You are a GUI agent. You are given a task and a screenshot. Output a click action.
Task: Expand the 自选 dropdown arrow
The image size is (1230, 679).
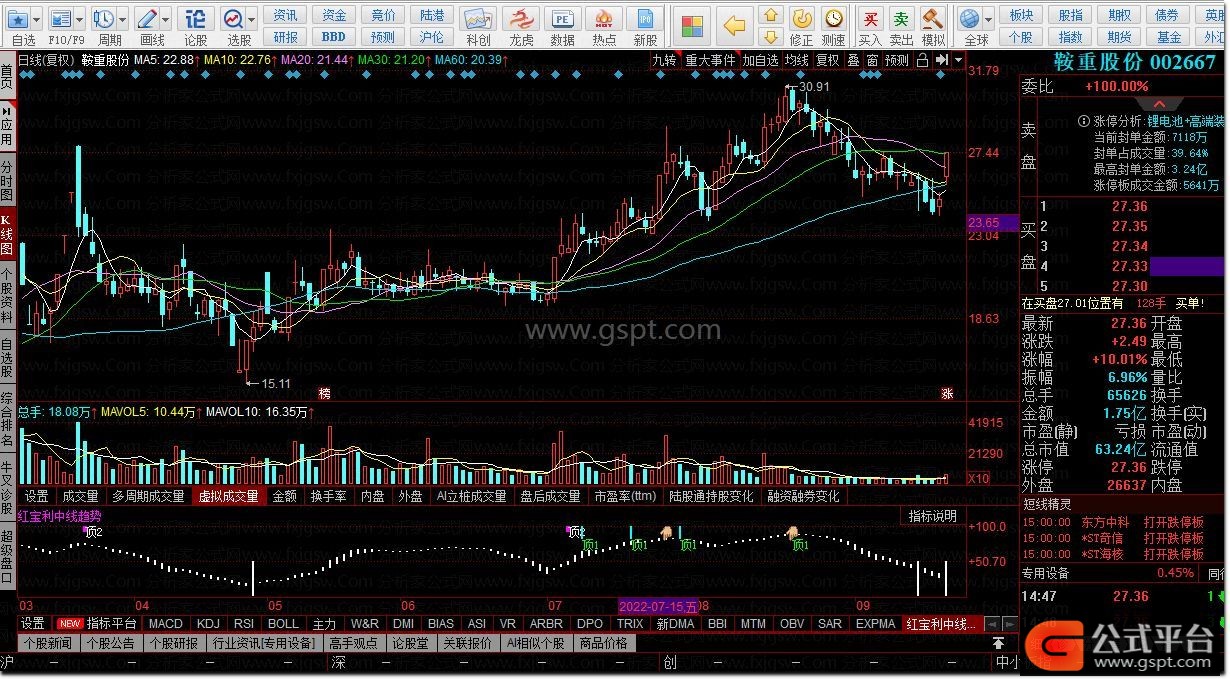[x=37, y=18]
